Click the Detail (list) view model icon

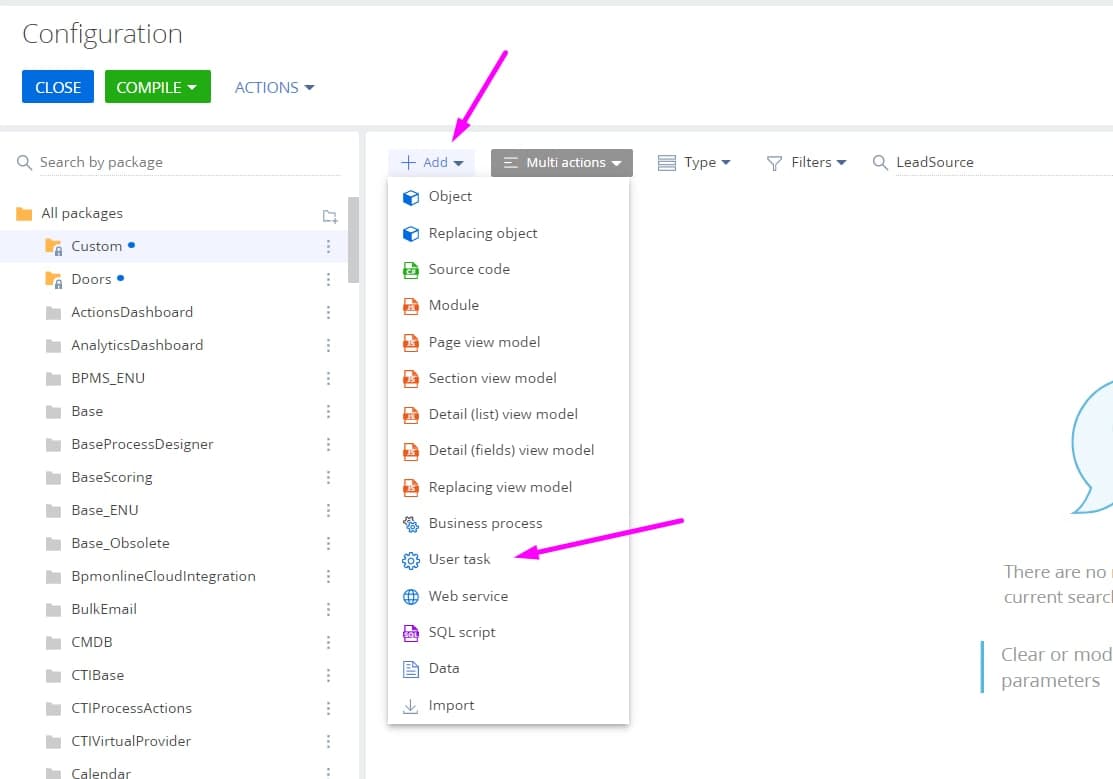point(410,415)
